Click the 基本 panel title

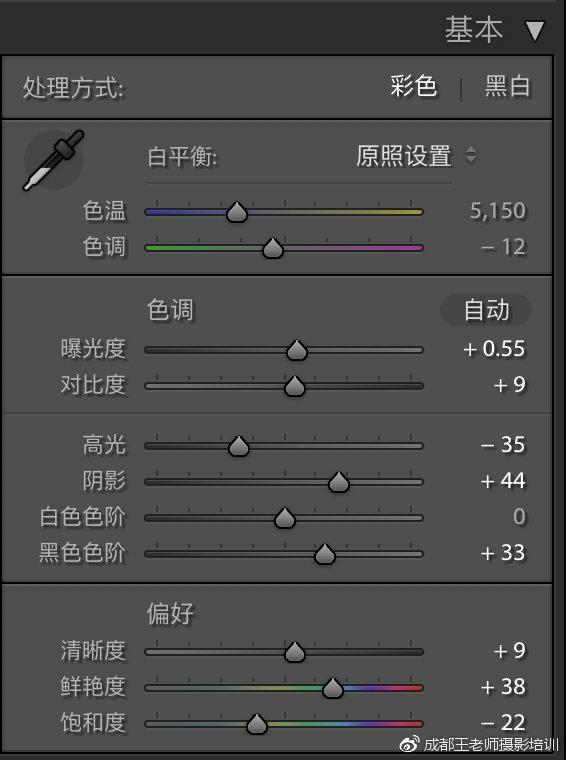point(474,30)
